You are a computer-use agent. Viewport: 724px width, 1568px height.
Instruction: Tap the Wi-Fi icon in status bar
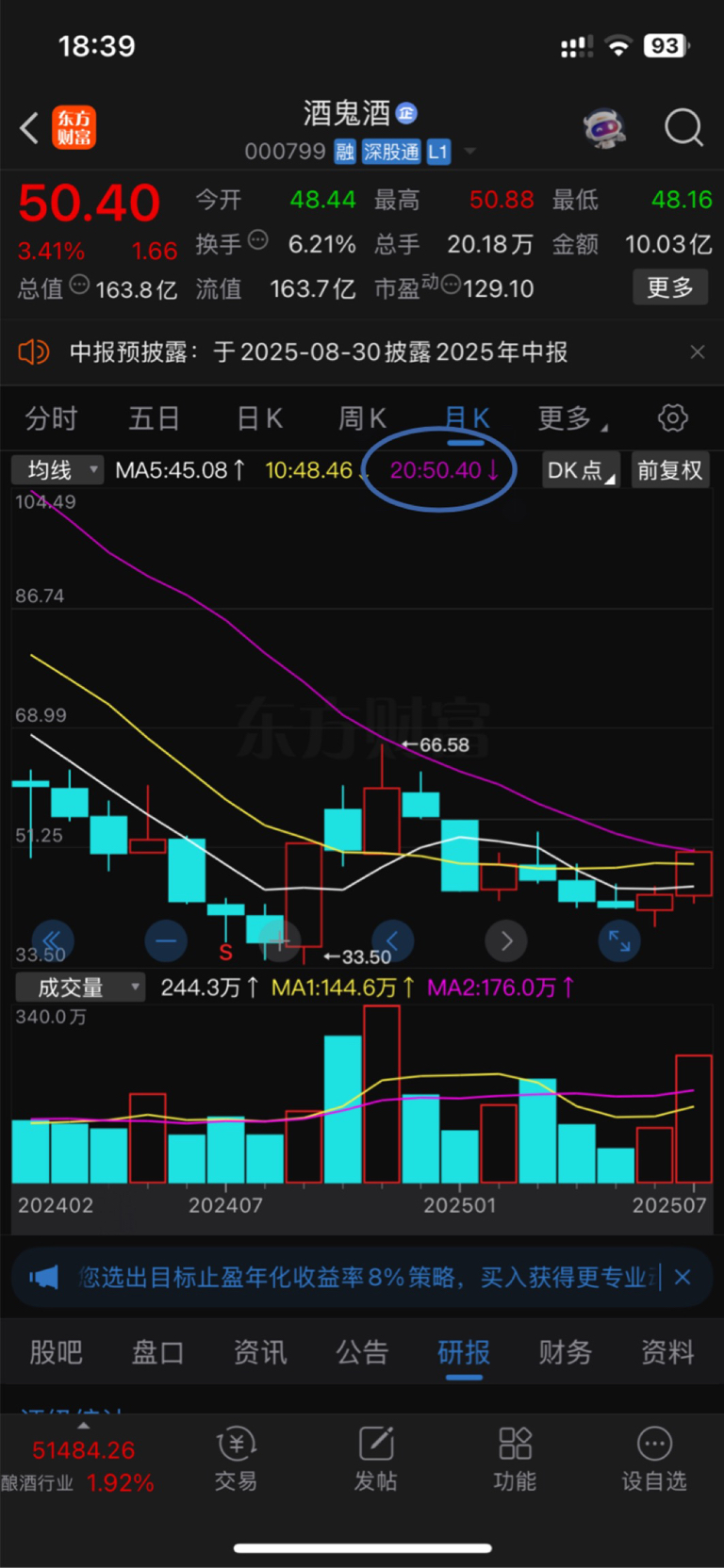pos(618,45)
